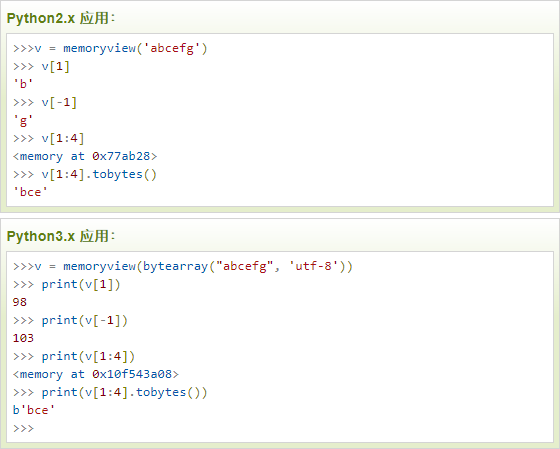This screenshot has width=560, height=449.
Task: Click the 'v[1:4]' line in Python2 block
Action: tap(48, 139)
